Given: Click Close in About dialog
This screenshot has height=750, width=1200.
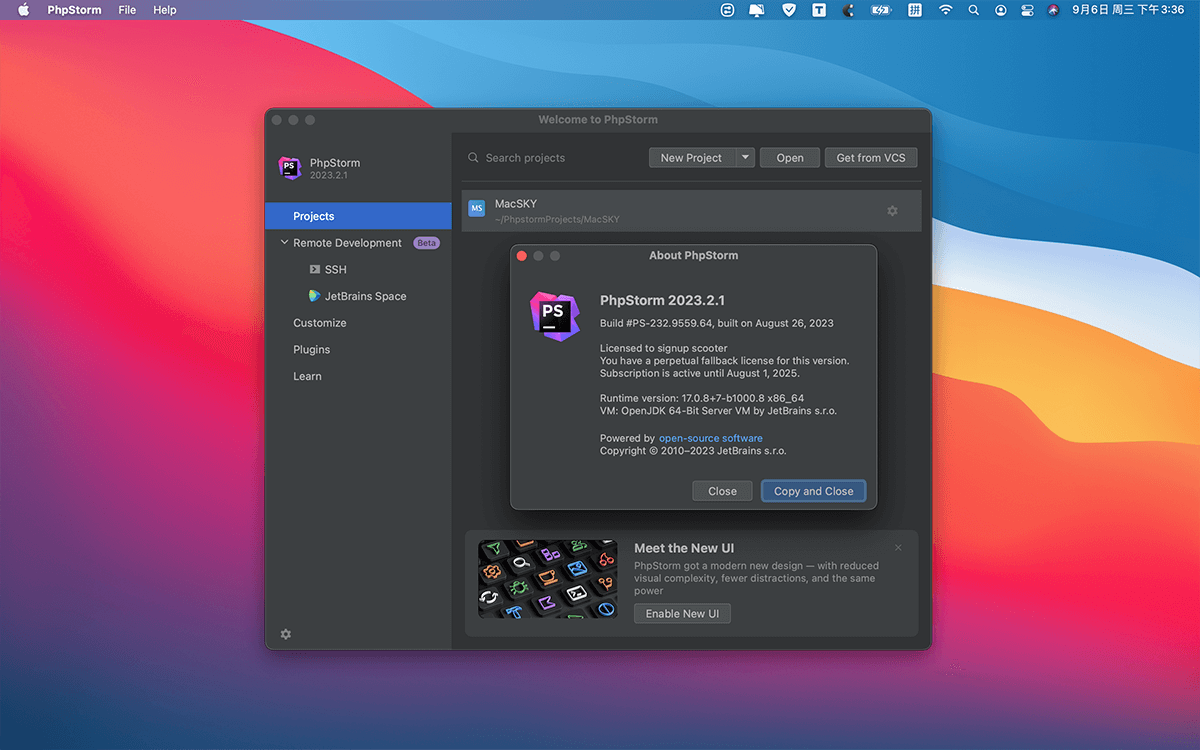Looking at the screenshot, I should 722,491.
